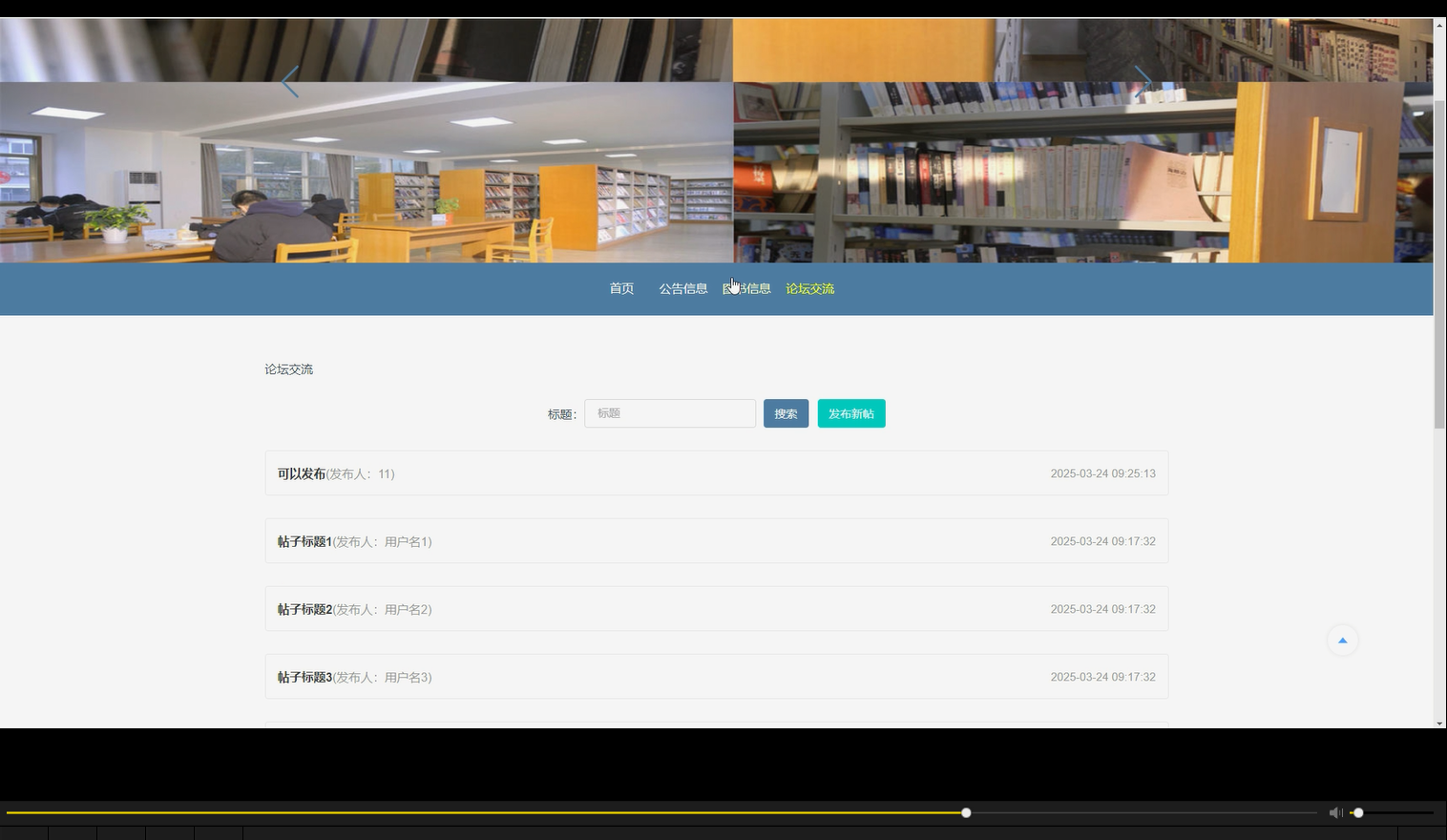The height and width of the screenshot is (840, 1447).
Task: Click the author text 用户名3
Action: [405, 677]
